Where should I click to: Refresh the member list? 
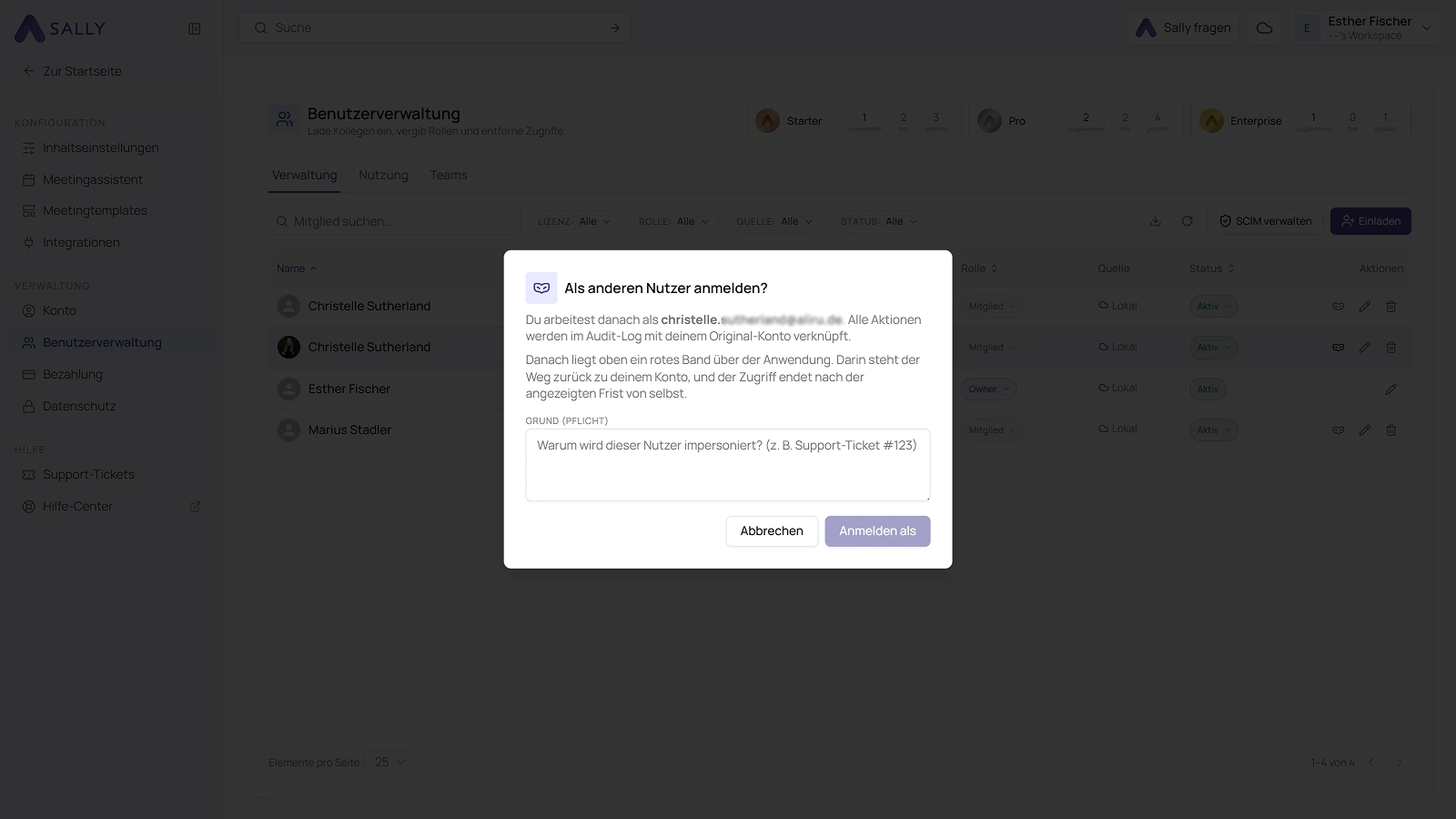(x=1187, y=221)
